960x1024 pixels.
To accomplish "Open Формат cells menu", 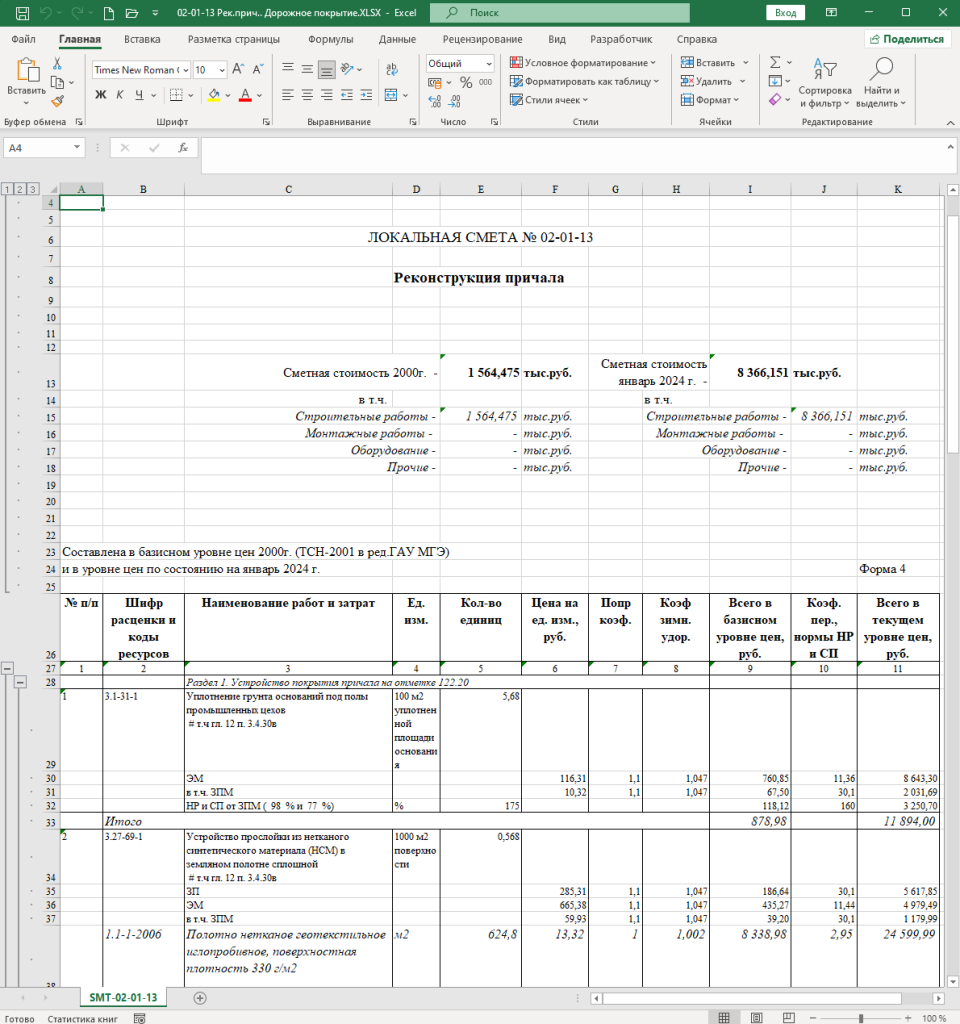I will coord(709,100).
